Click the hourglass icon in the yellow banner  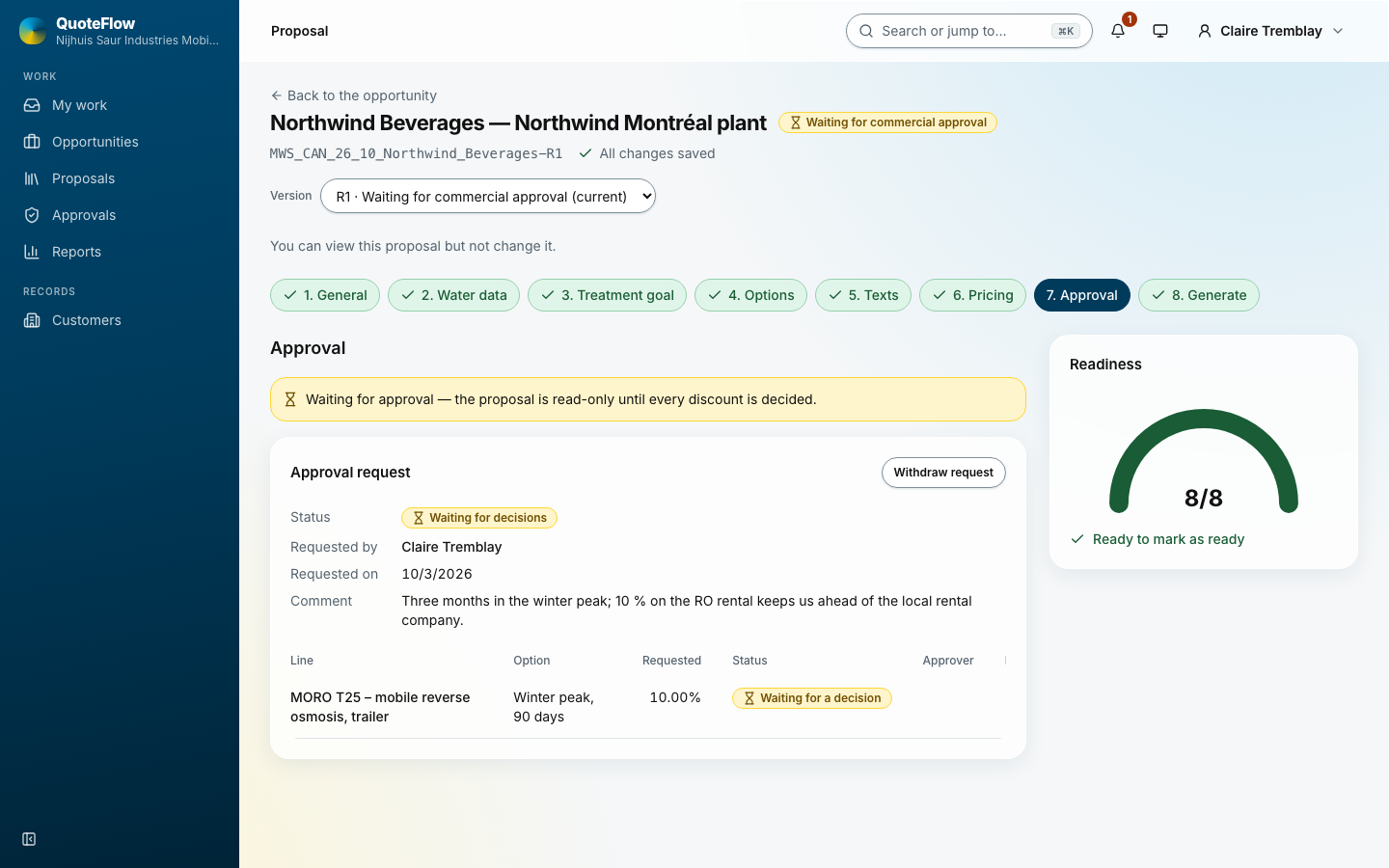point(290,399)
